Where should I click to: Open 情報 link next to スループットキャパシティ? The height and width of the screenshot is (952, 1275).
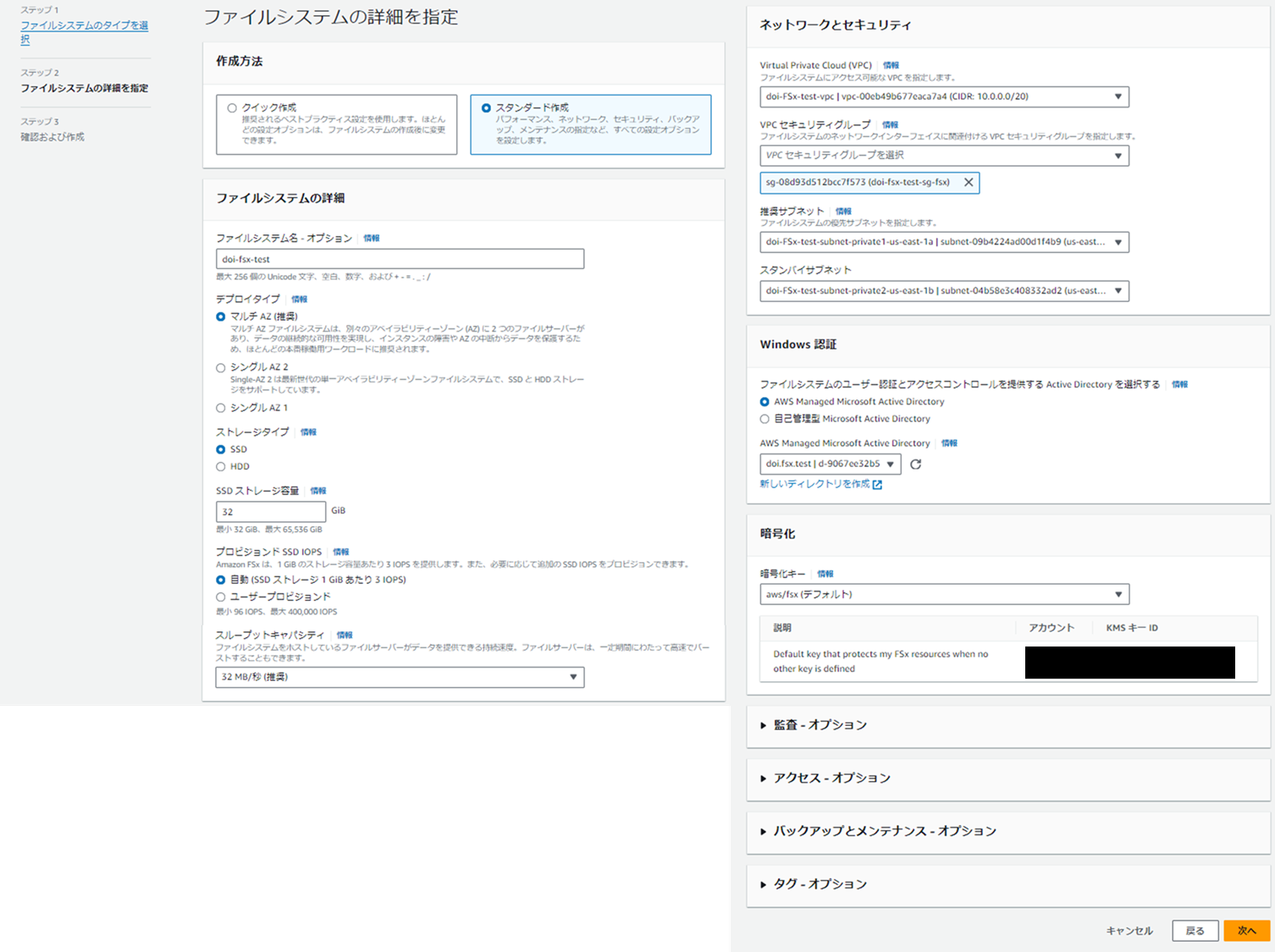pos(345,636)
